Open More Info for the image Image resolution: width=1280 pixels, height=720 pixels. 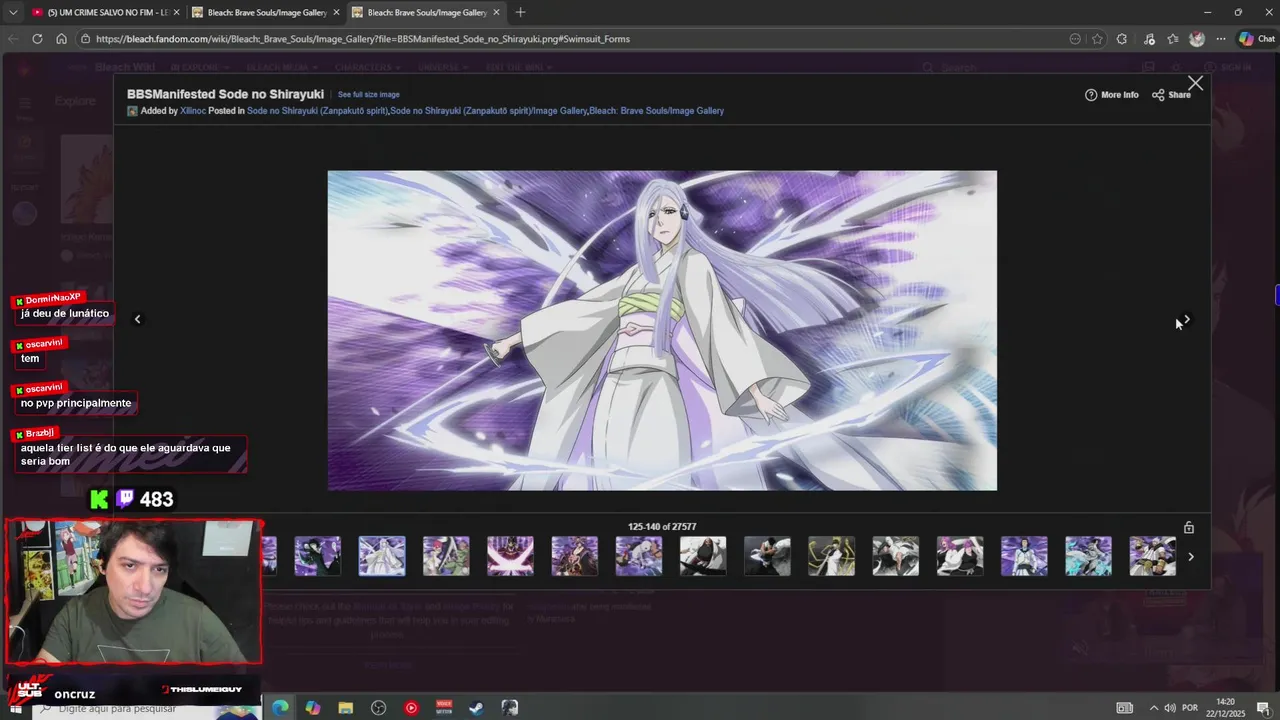pyautogui.click(x=1112, y=95)
